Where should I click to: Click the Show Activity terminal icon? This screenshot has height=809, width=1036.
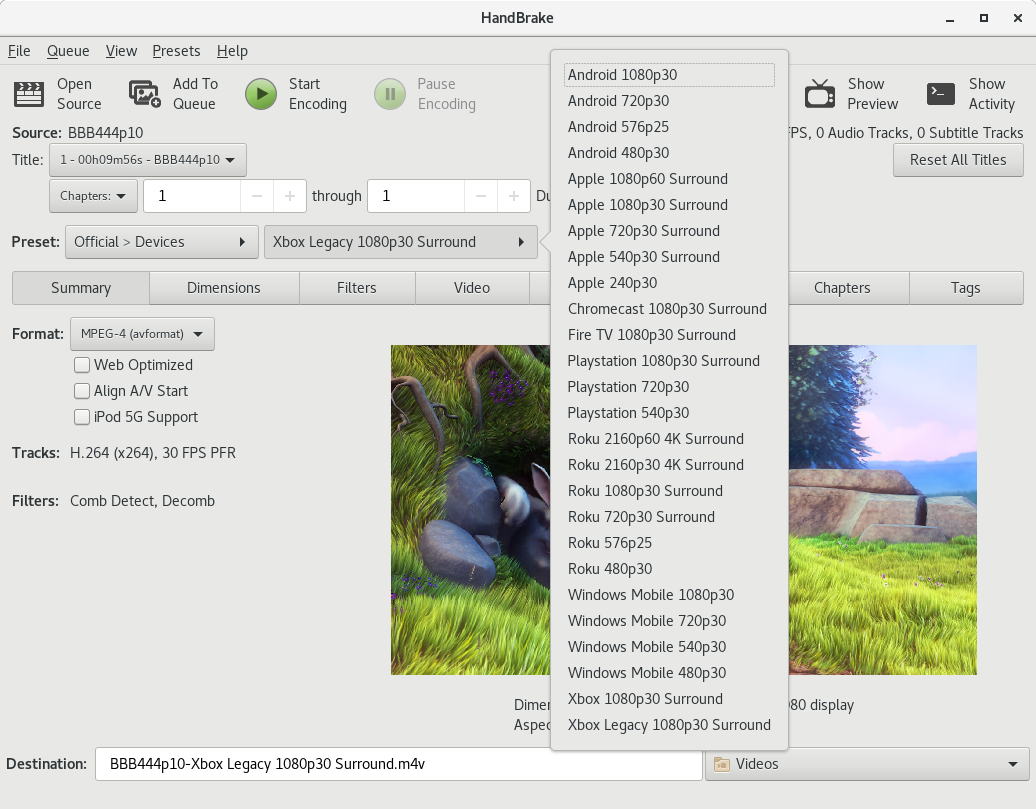coord(941,94)
